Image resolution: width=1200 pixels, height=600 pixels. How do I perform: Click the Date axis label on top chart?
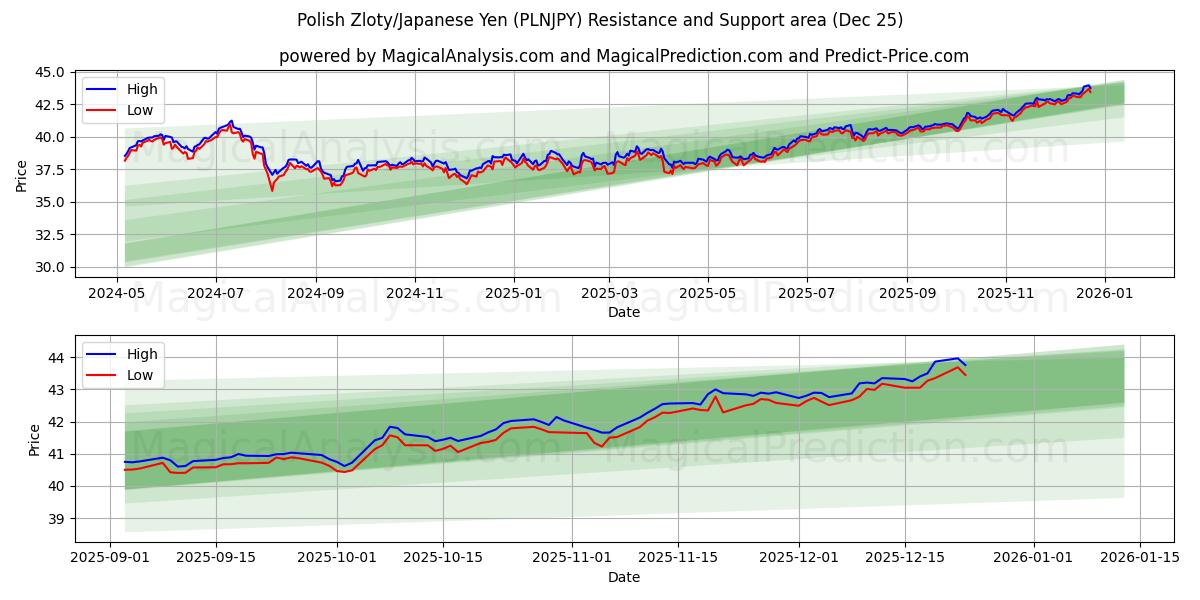(624, 313)
